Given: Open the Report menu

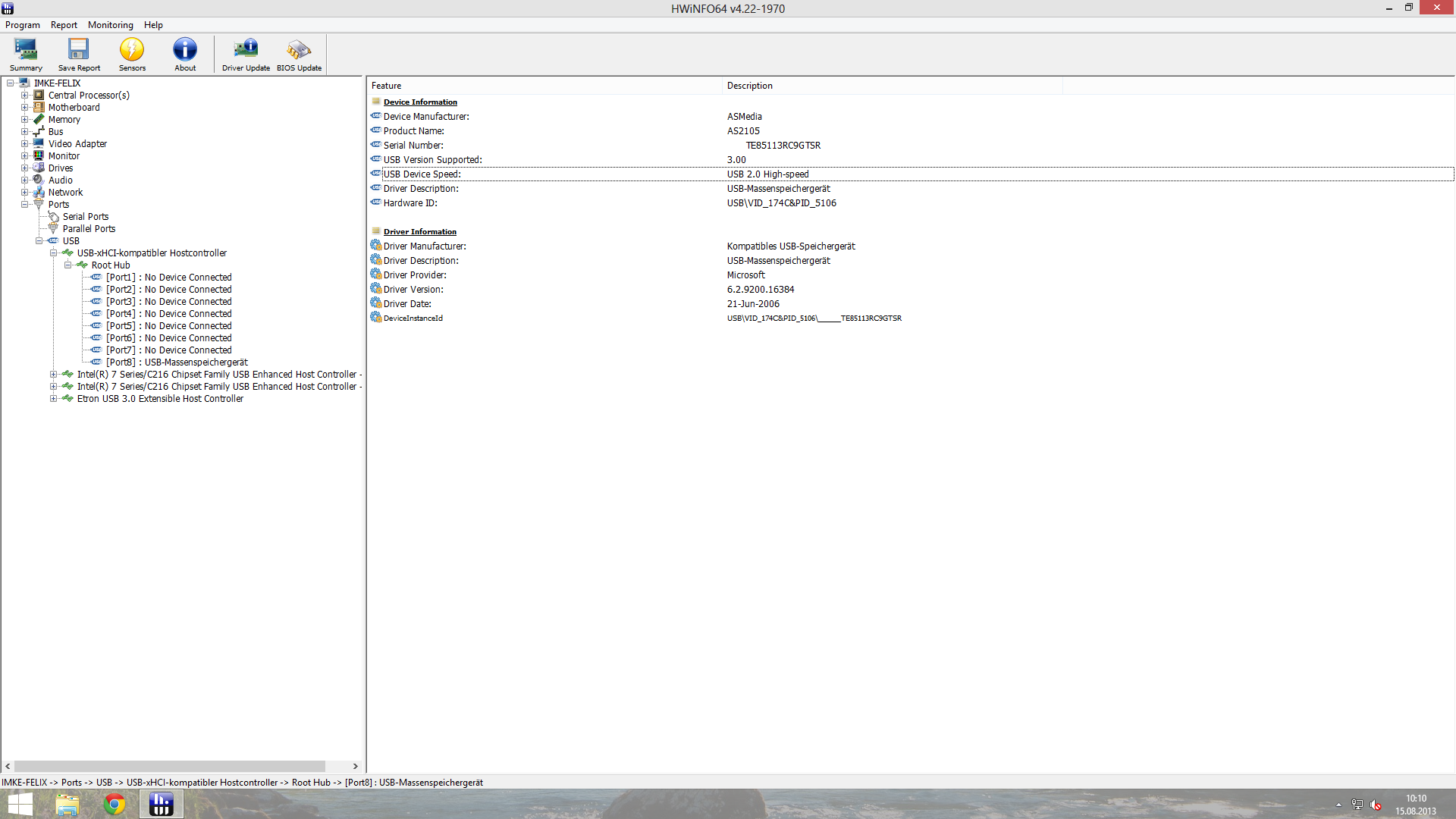Looking at the screenshot, I should pos(64,25).
